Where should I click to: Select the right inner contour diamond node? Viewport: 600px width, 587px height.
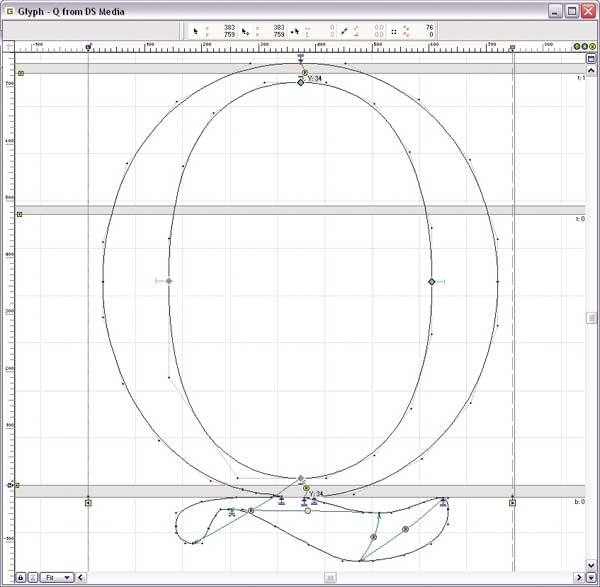coord(432,282)
